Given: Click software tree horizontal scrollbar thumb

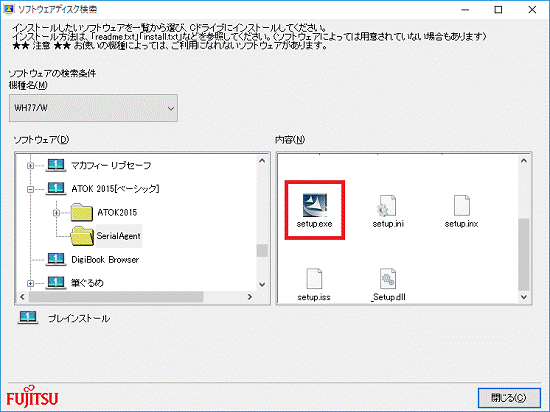Looking at the screenshot, I should click(116, 297).
